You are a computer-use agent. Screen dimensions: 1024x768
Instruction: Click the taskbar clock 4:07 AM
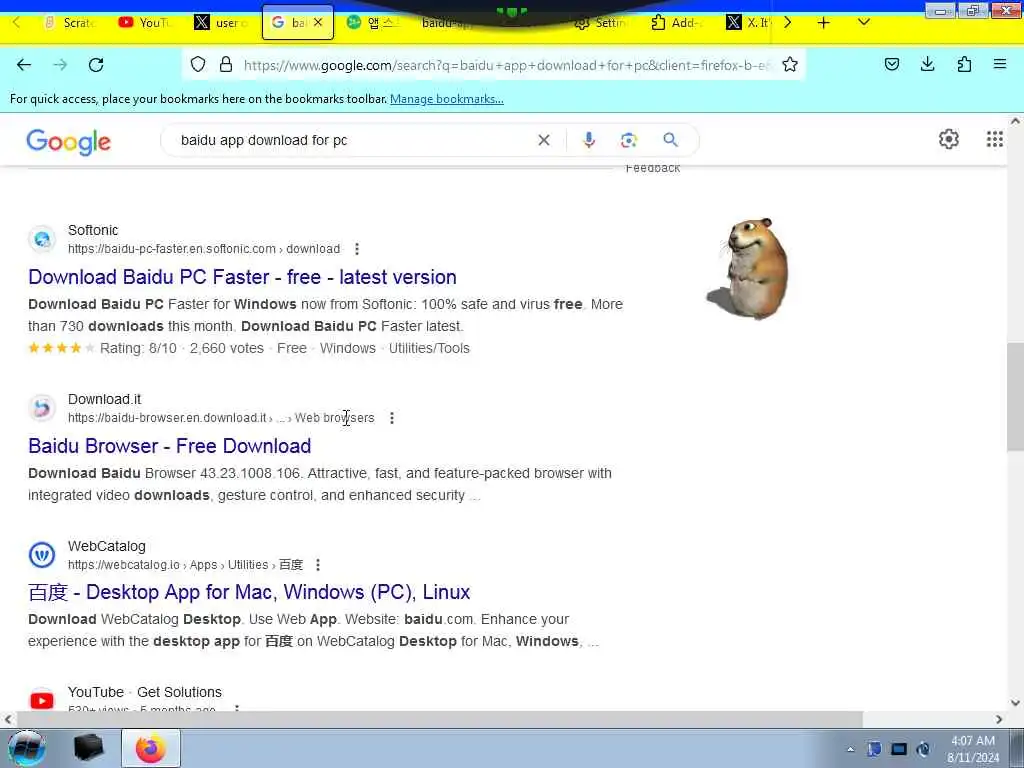click(973, 741)
